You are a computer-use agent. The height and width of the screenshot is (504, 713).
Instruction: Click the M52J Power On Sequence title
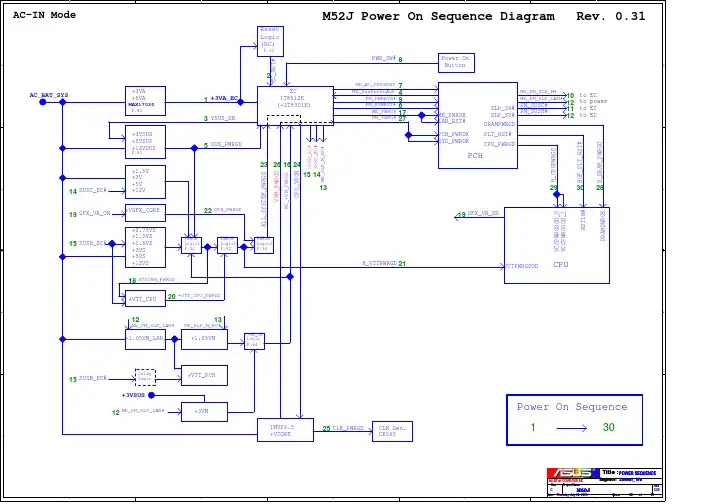coord(438,16)
